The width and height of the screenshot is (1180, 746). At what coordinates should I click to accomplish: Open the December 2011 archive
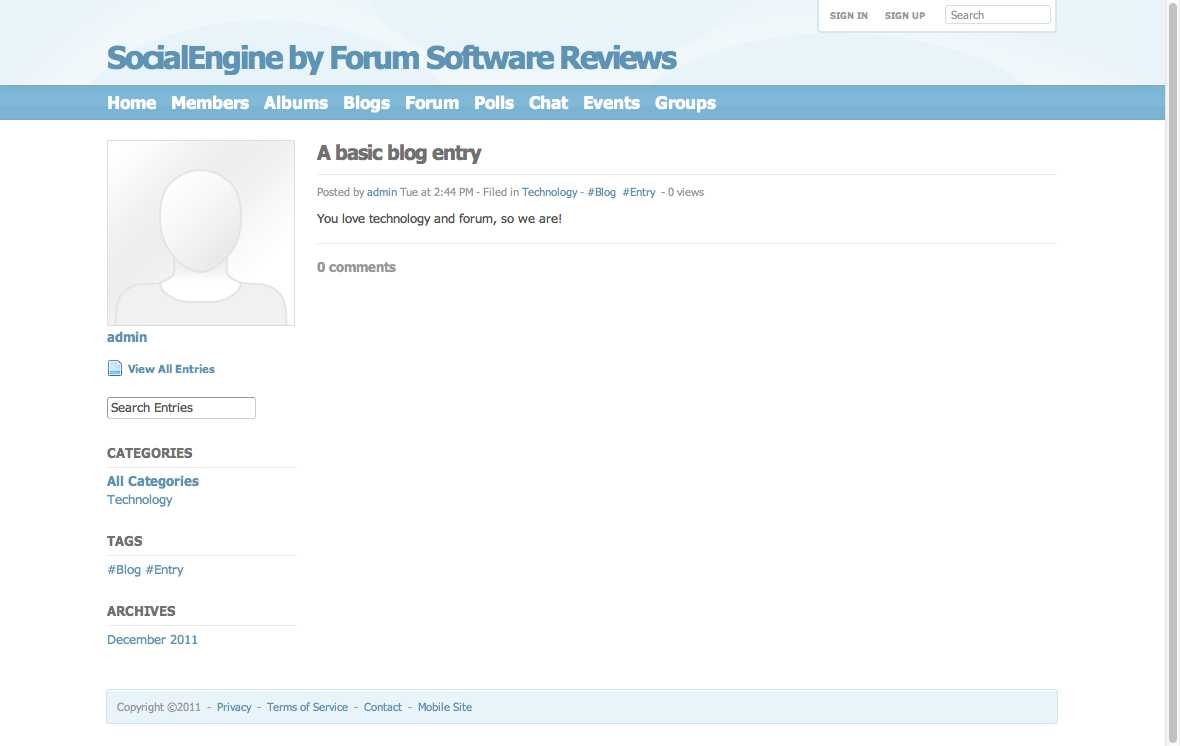pyautogui.click(x=152, y=639)
